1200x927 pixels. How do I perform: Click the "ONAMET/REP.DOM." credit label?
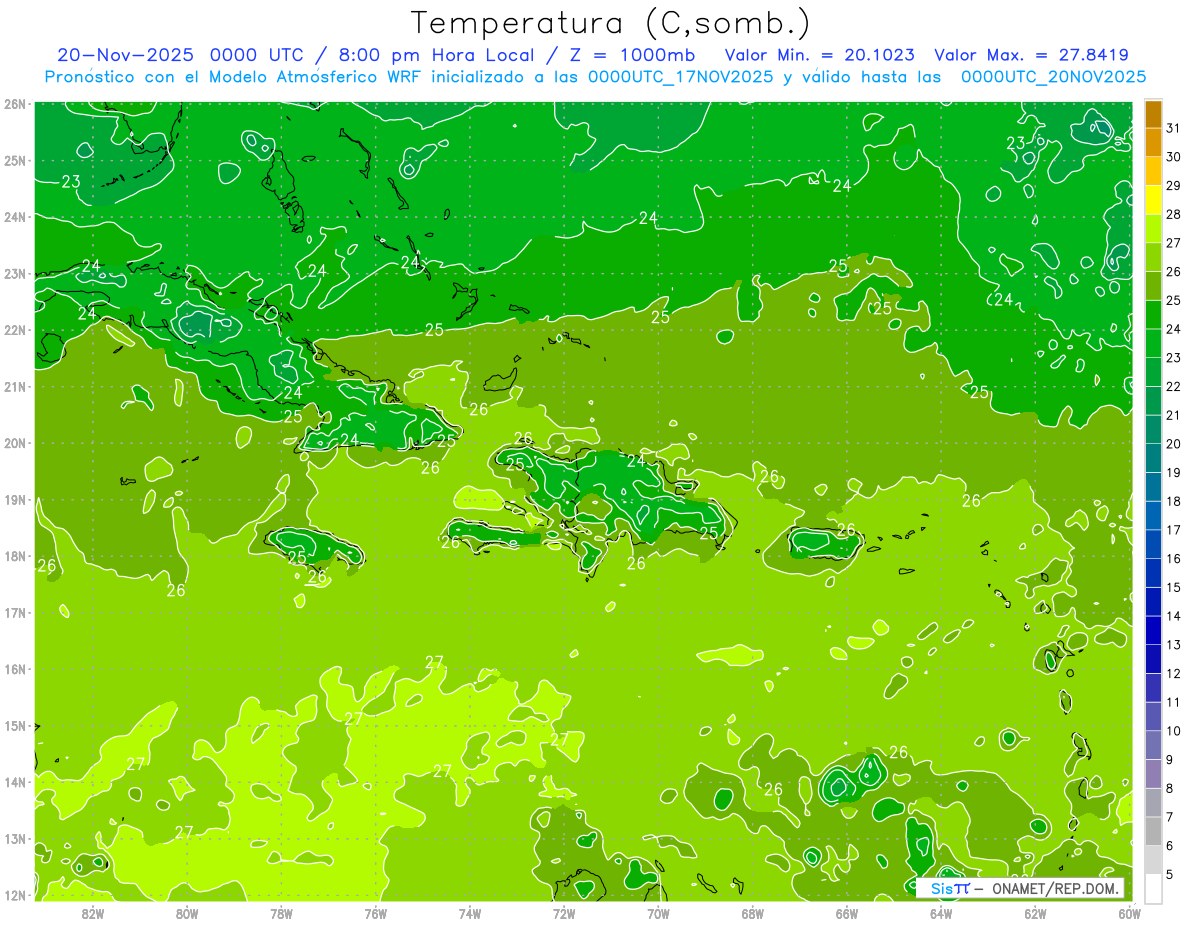pos(1056,888)
